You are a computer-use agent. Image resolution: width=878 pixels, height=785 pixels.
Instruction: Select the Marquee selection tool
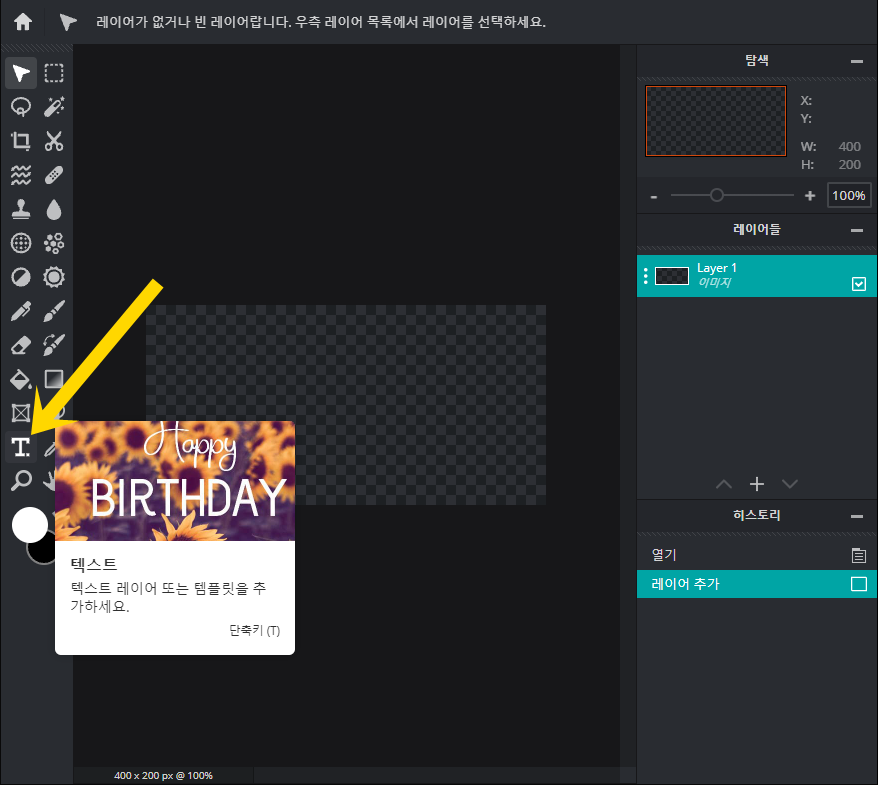pyautogui.click(x=54, y=73)
